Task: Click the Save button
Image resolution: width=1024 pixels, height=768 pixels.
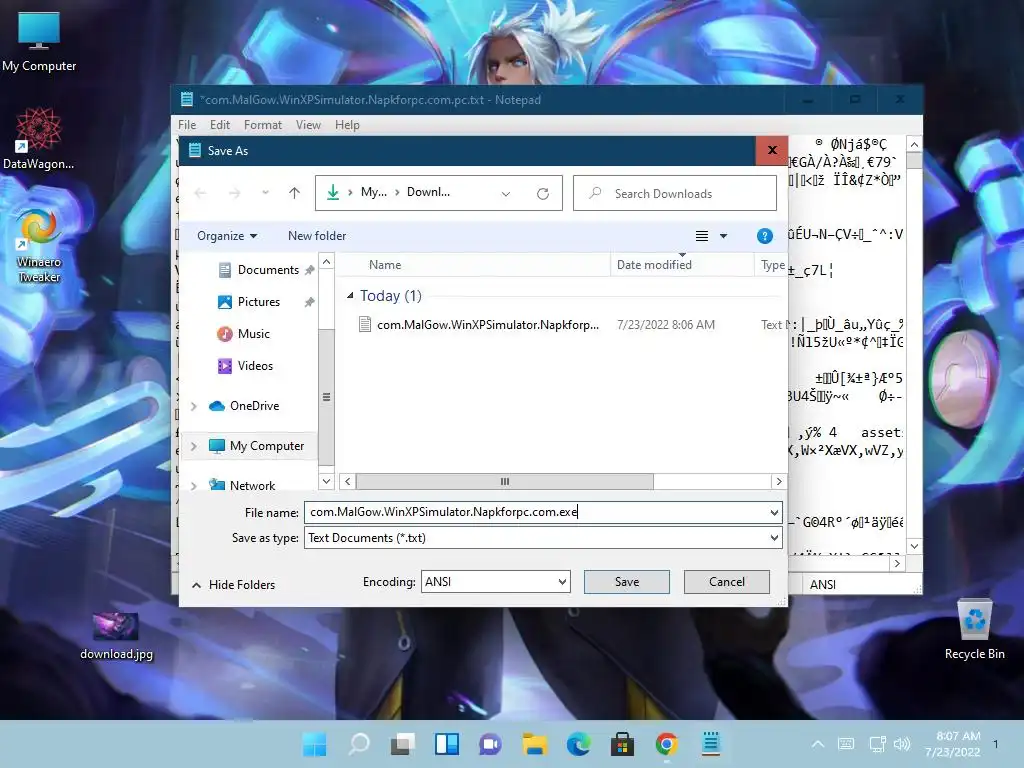Action: point(627,581)
